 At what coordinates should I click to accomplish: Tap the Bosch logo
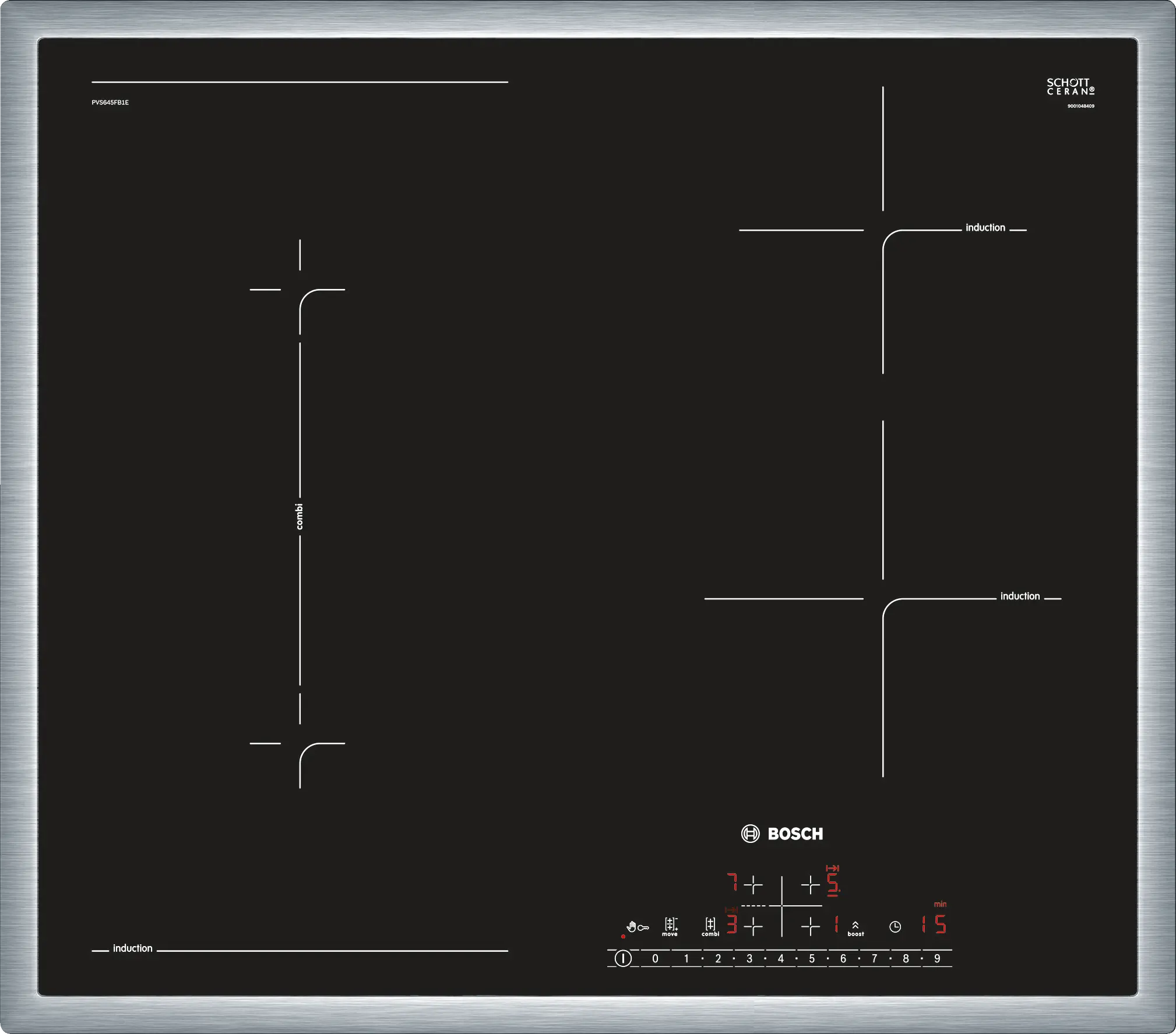point(783,834)
